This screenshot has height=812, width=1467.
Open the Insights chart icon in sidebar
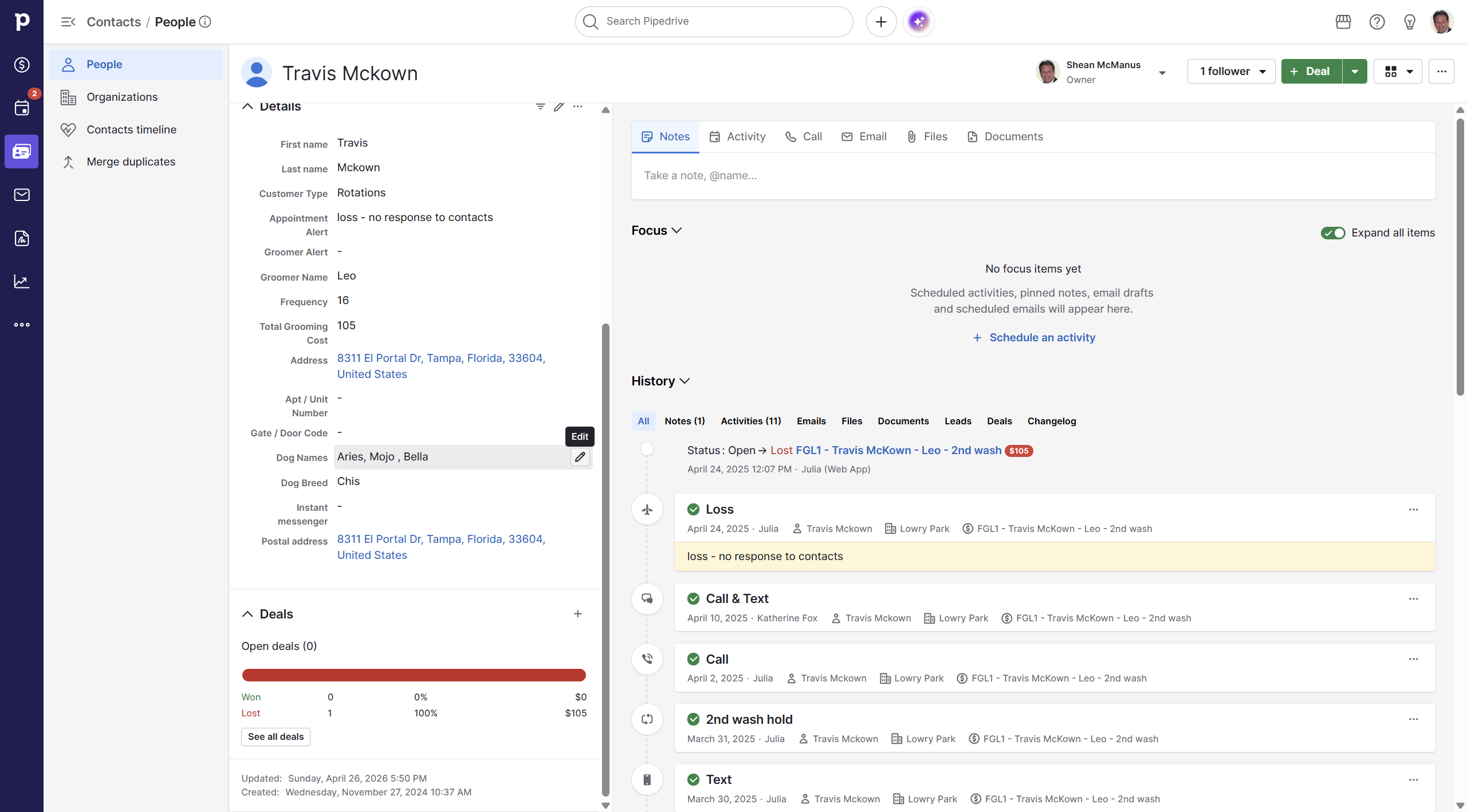tap(22, 281)
